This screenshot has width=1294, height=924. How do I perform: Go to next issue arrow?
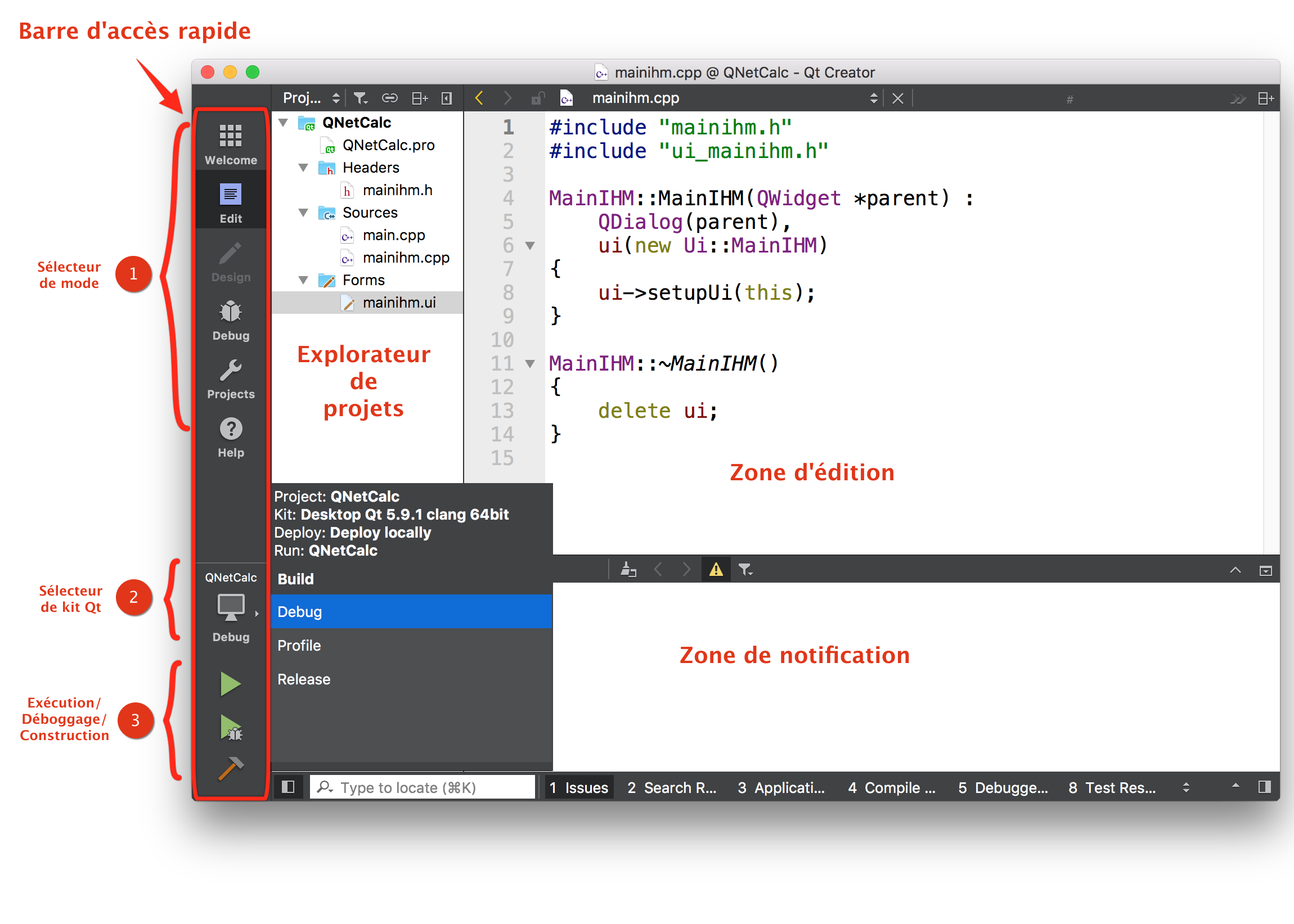point(686,569)
